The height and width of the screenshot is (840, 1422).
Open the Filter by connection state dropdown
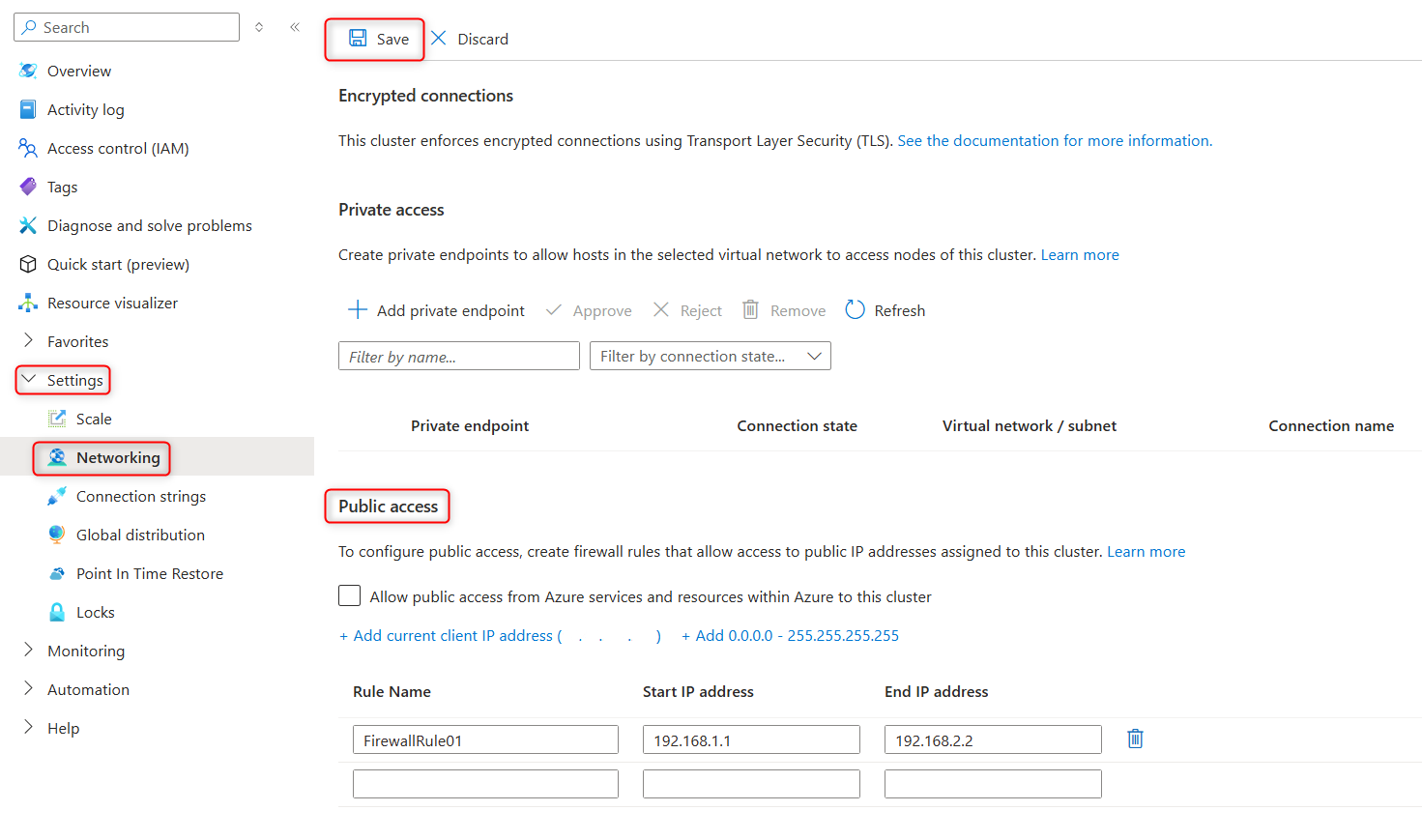[x=710, y=355]
